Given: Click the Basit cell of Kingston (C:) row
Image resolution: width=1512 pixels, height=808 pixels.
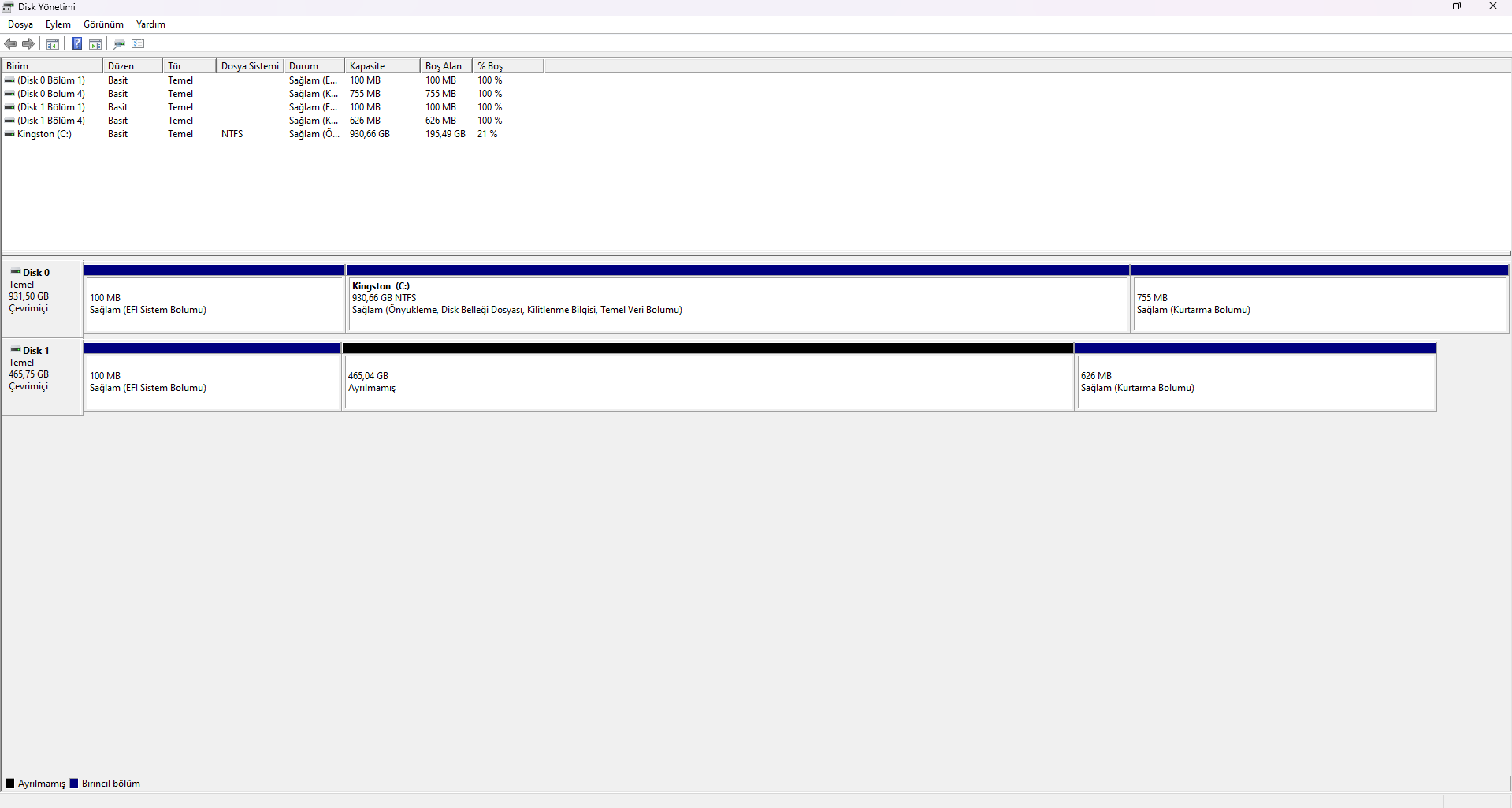Looking at the screenshot, I should (117, 134).
